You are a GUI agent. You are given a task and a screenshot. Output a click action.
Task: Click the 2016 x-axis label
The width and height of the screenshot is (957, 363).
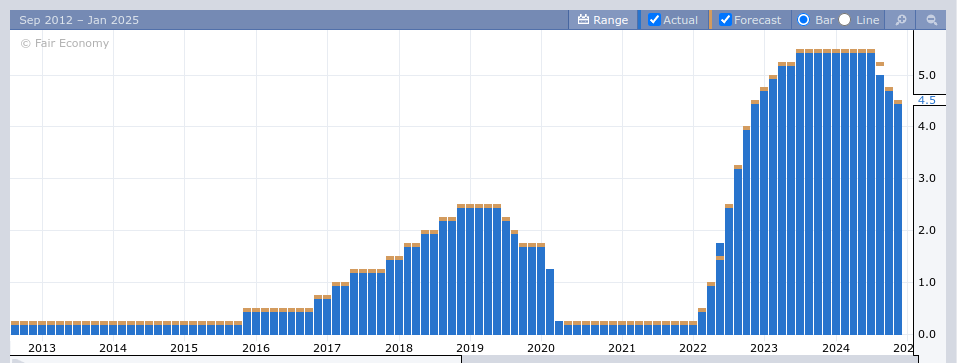255,348
